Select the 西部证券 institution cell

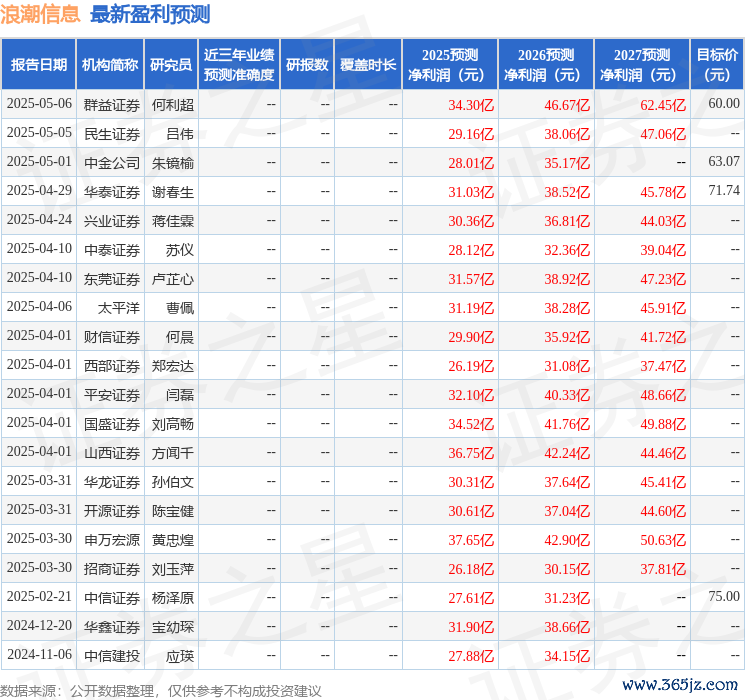coord(112,366)
